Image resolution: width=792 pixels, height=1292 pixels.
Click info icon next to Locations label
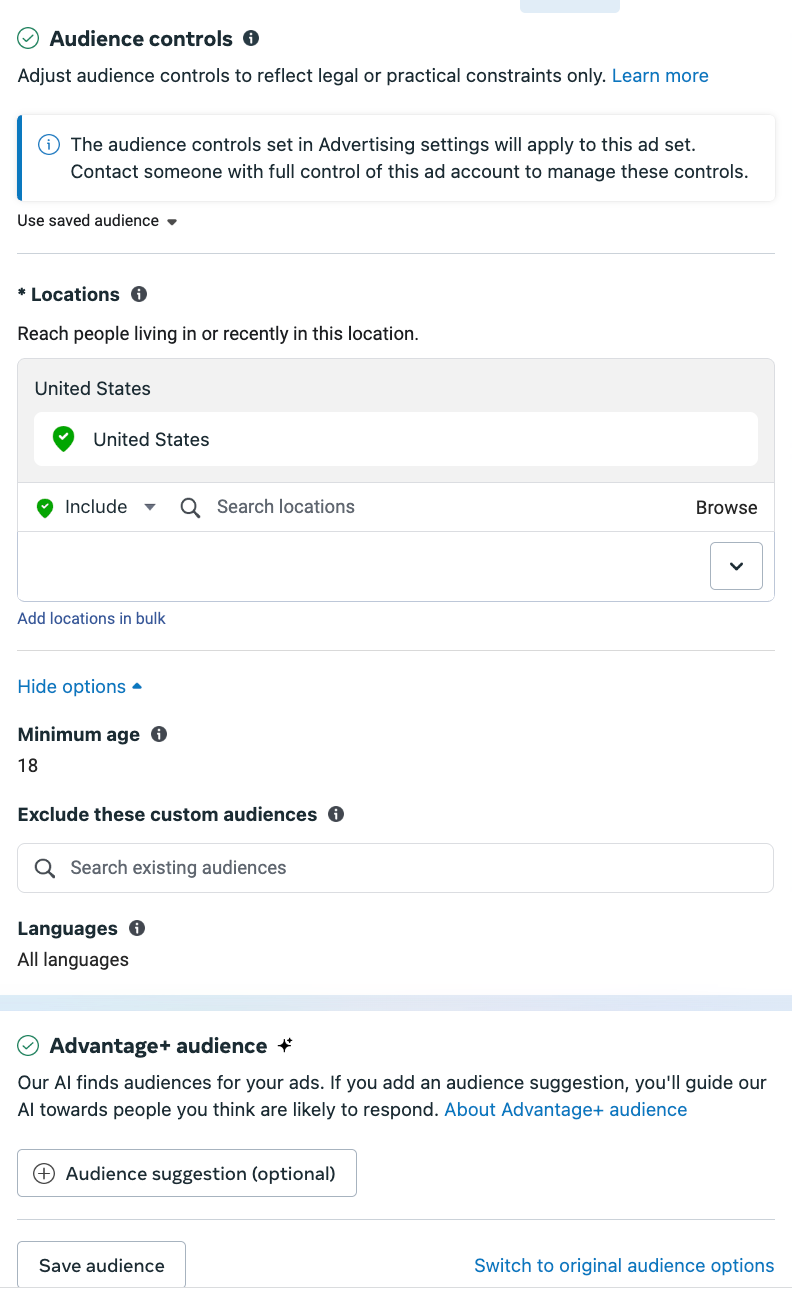click(139, 294)
